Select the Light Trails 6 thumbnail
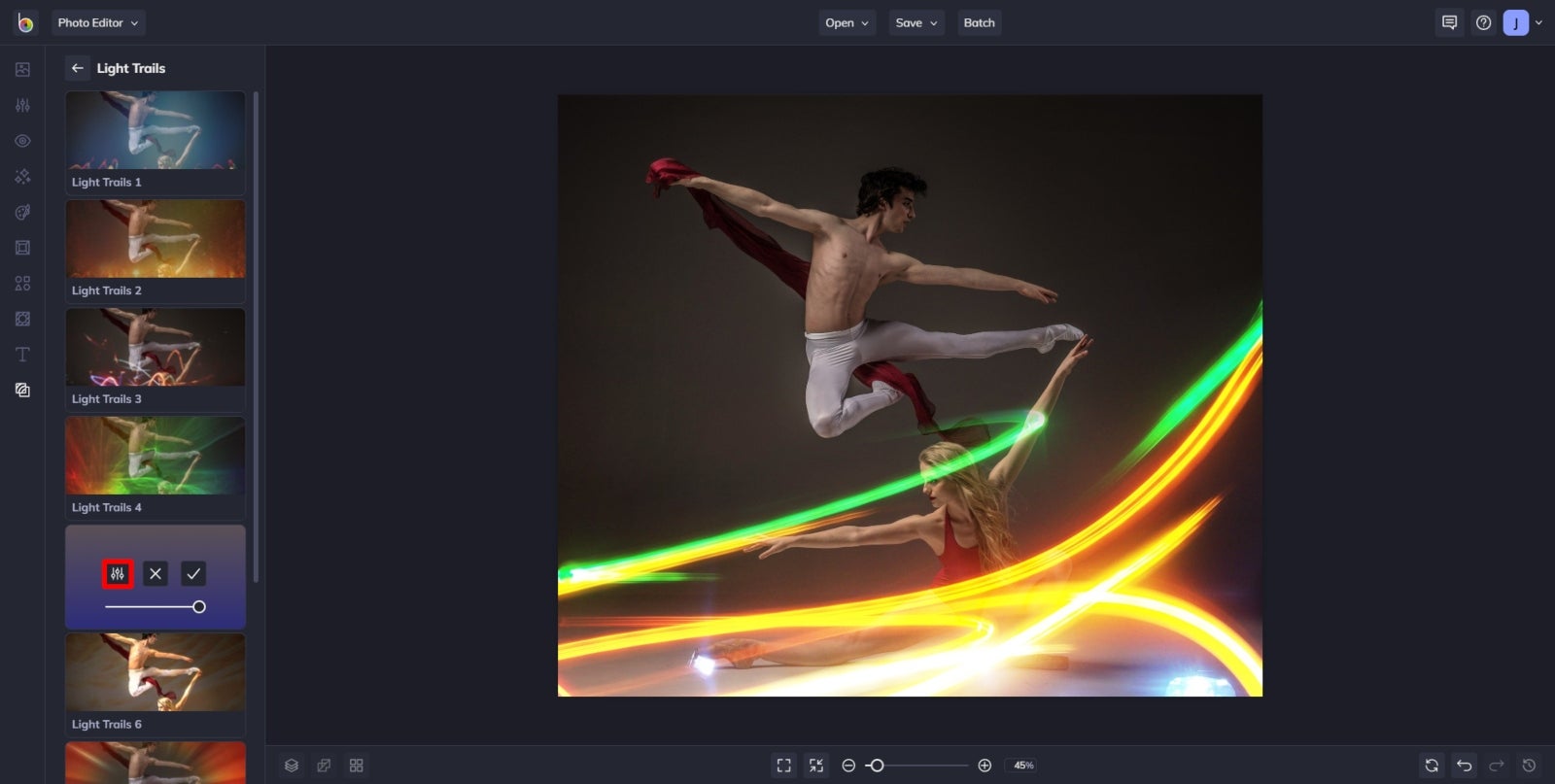Viewport: 1555px width, 784px height. pyautogui.click(x=155, y=685)
